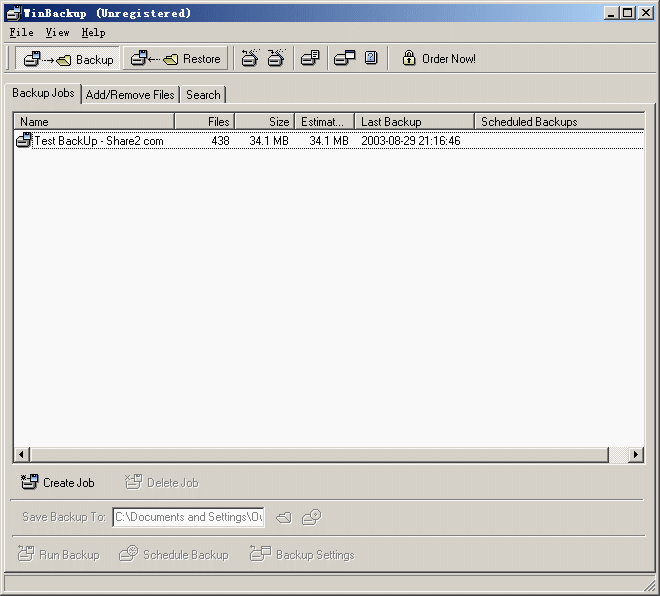
Task: Click the padlock Order Now! button
Action: 438,59
